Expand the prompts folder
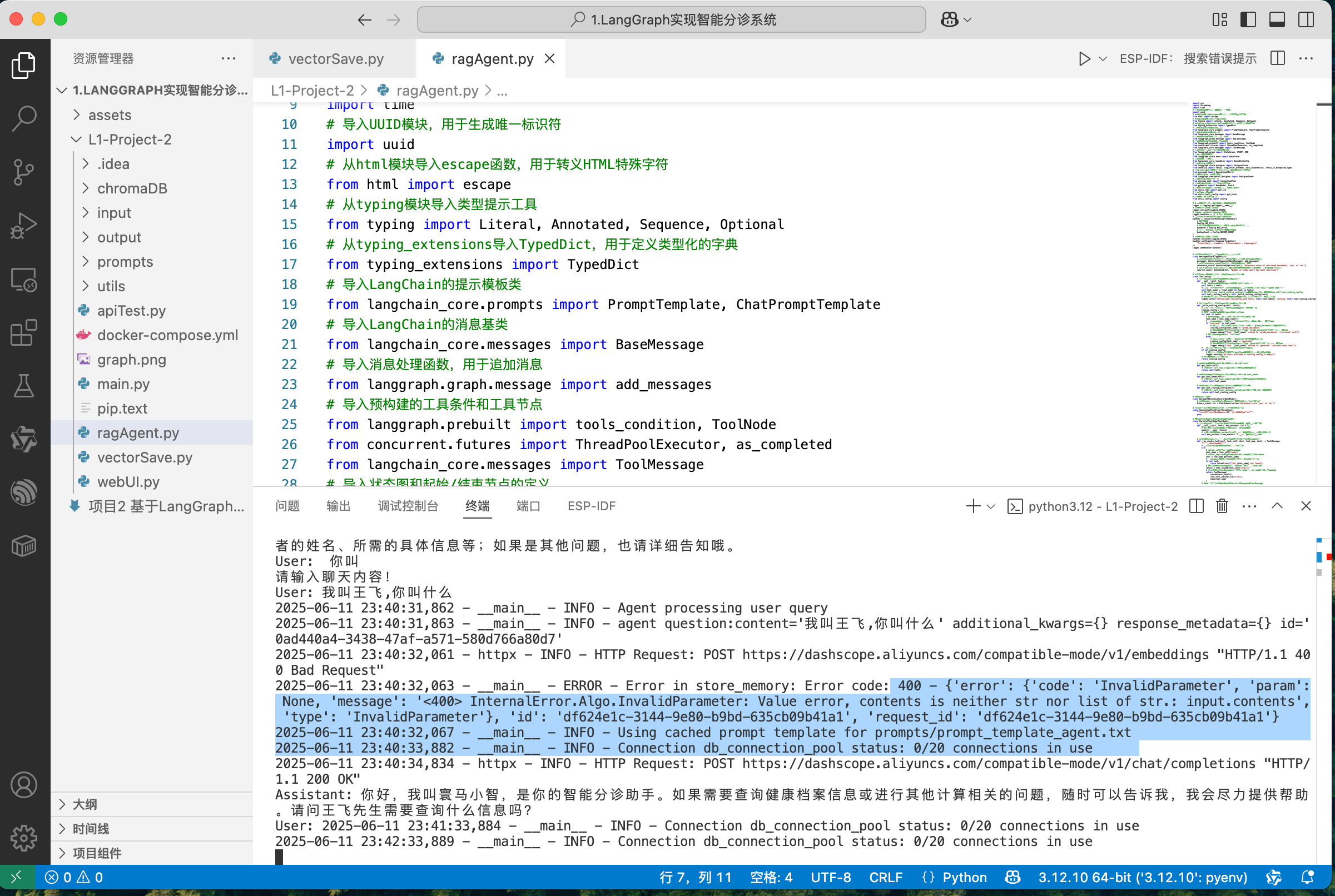Viewport: 1335px width, 896px height. (x=151, y=262)
